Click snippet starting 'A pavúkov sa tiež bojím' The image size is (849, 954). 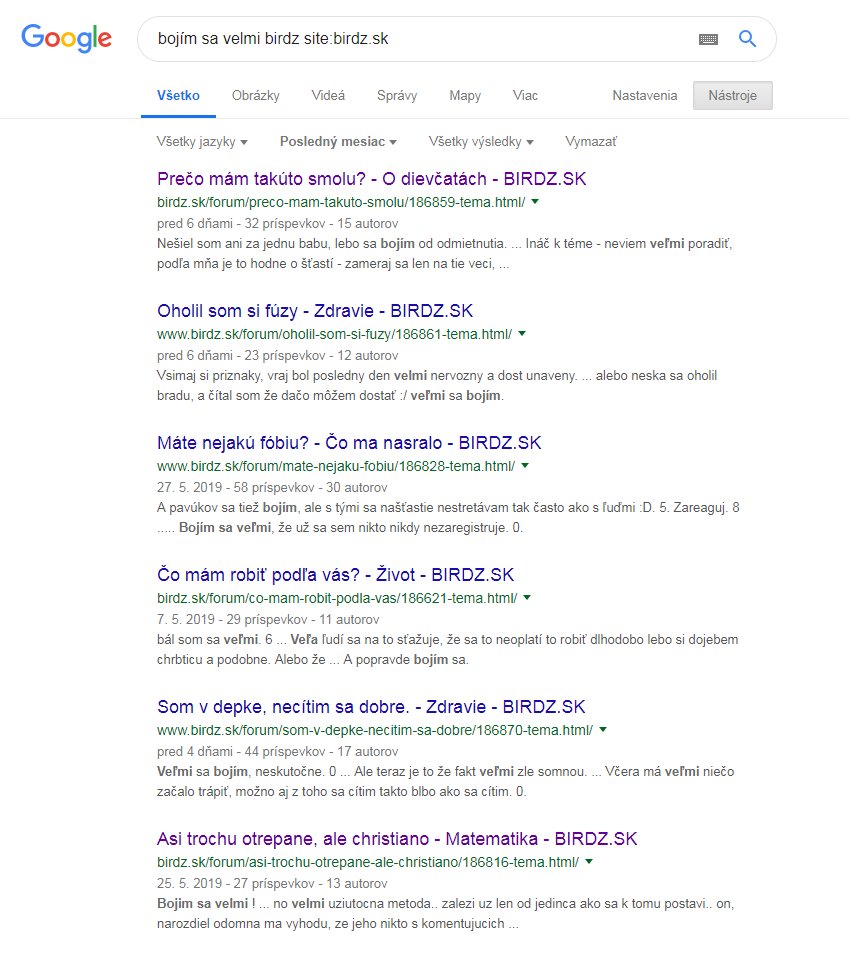click(x=448, y=518)
